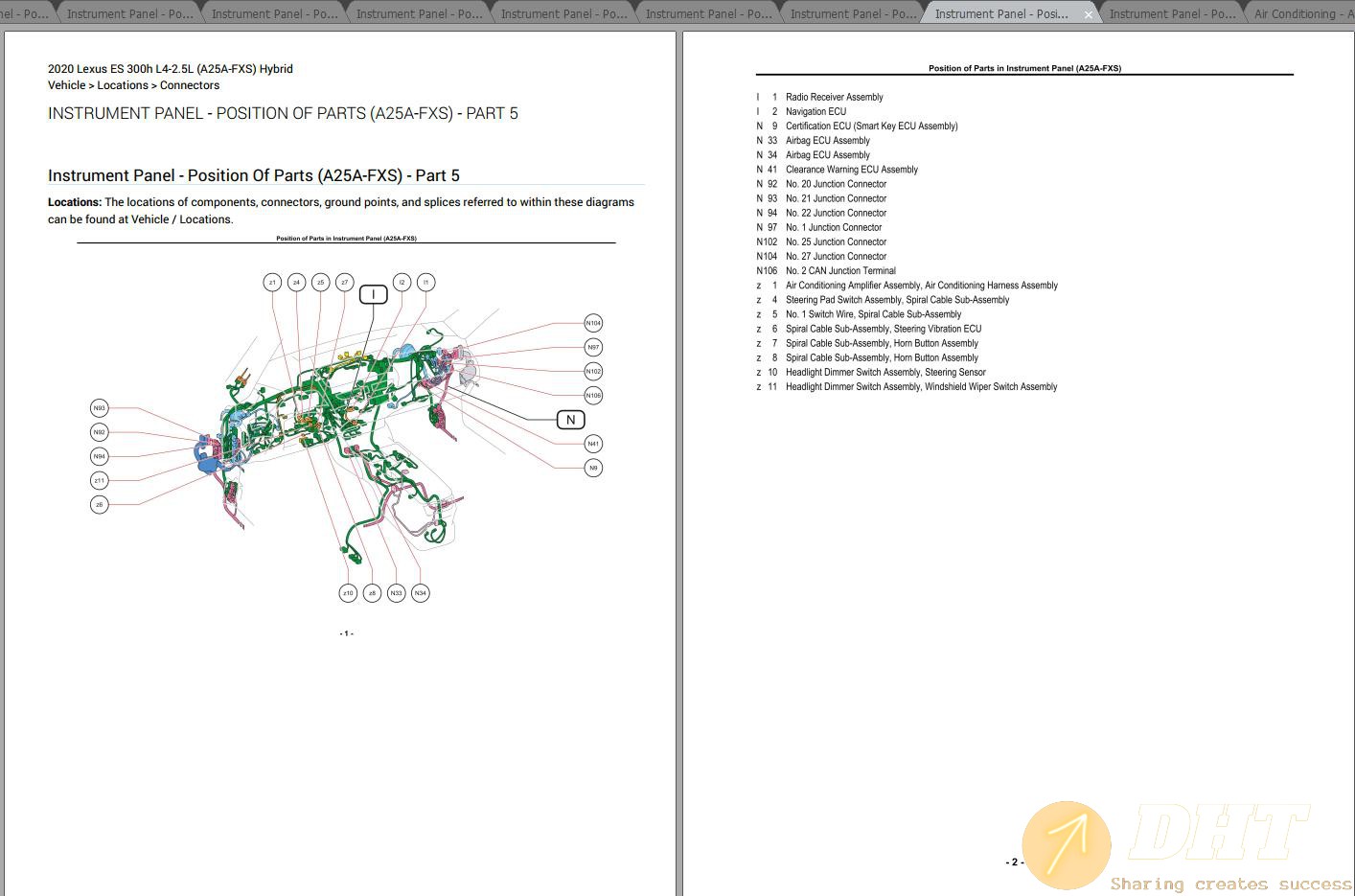Click the z8 callout circle
Viewport: 1355px width, 896px height.
pyautogui.click(x=372, y=593)
